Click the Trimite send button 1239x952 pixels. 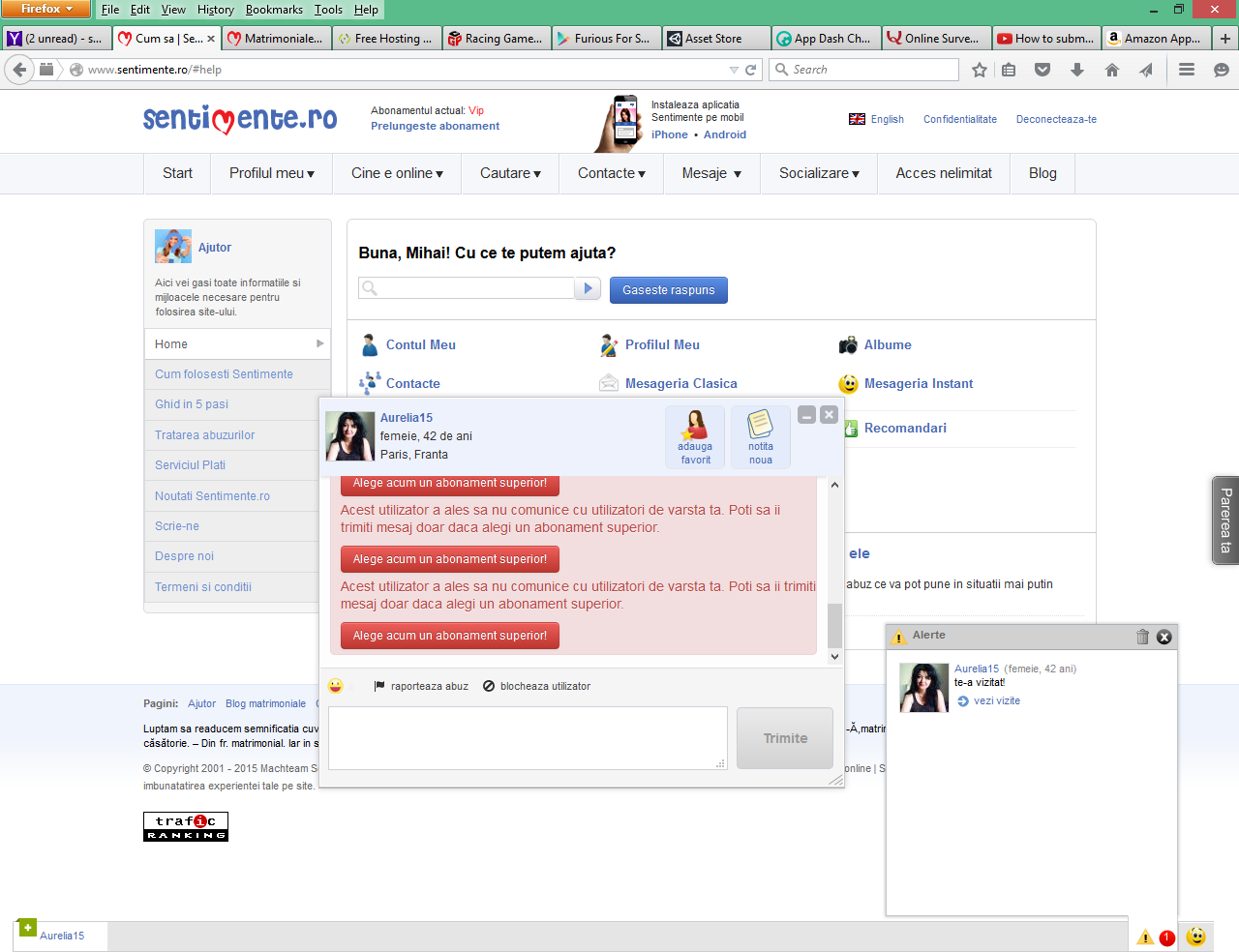click(x=785, y=738)
